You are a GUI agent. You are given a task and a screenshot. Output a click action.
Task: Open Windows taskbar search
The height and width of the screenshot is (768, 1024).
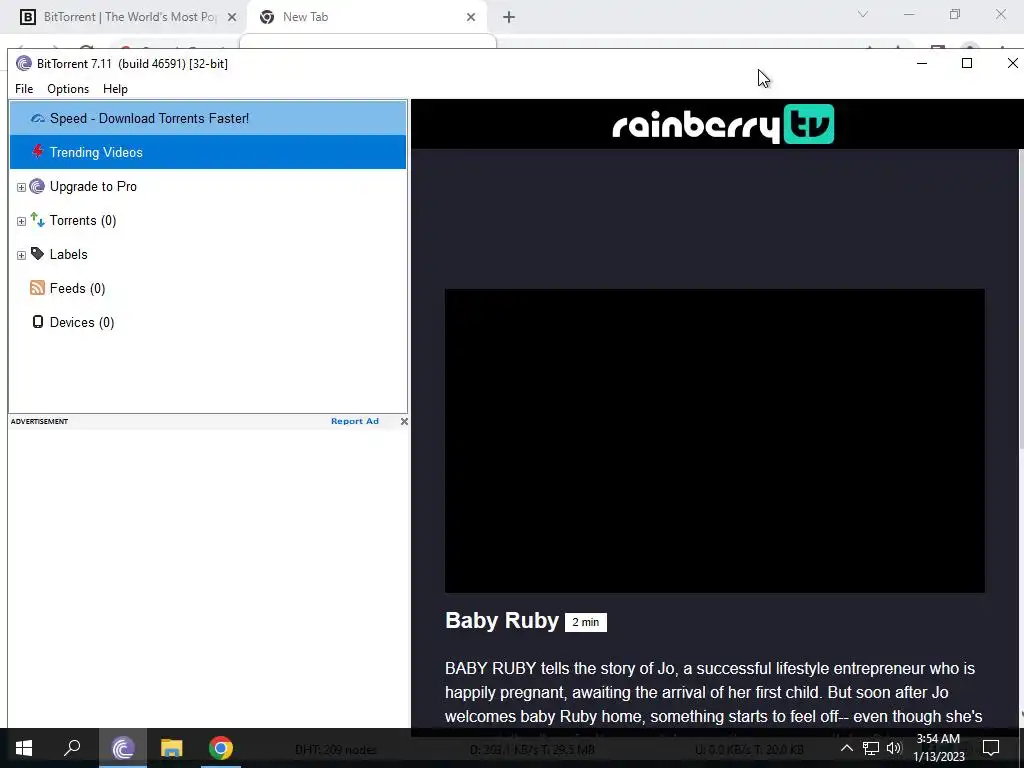pyautogui.click(x=72, y=748)
